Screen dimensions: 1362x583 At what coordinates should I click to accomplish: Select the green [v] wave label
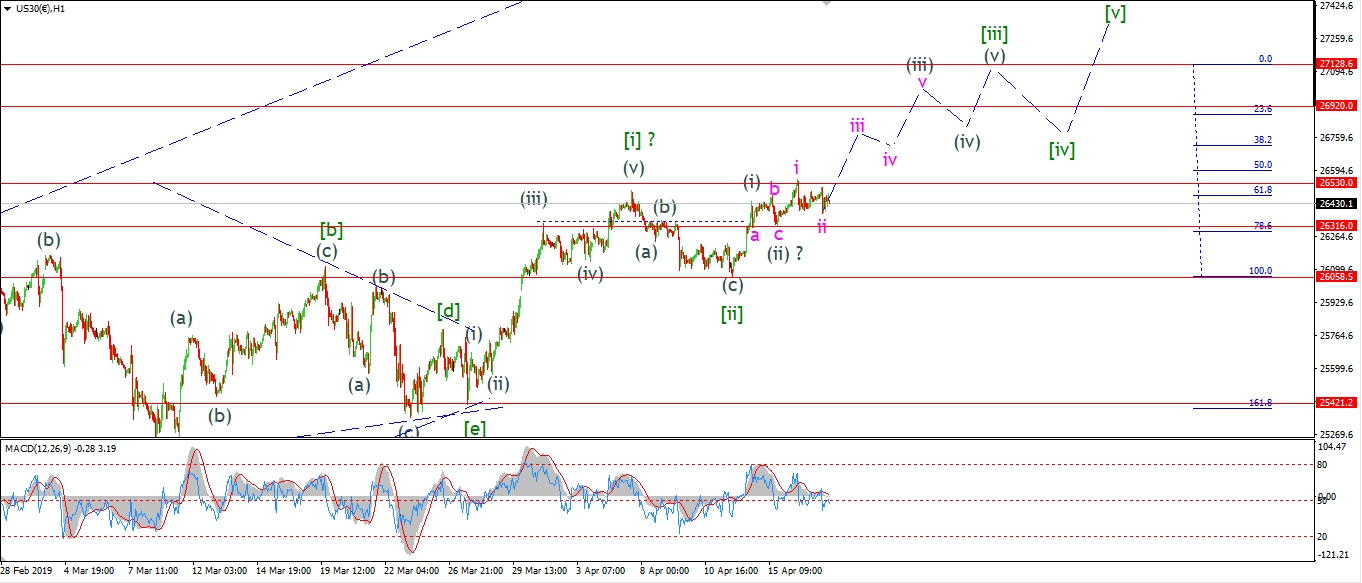[1115, 13]
